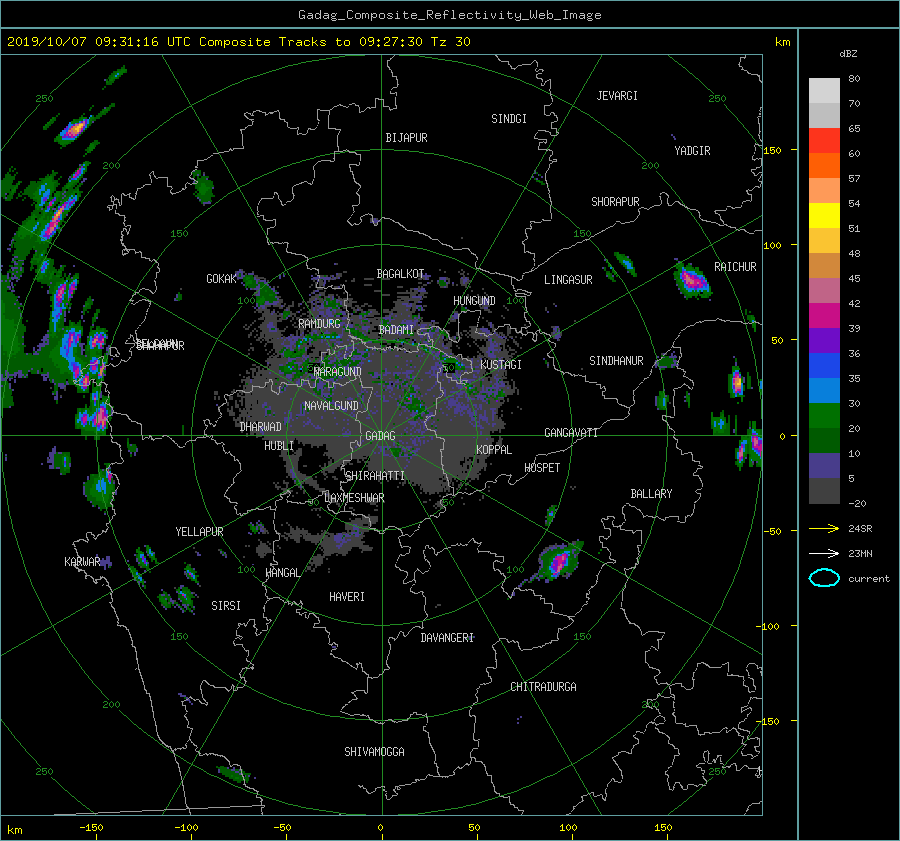Click the JEVARGI city label
Screen dimensions: 900x841
617,96
